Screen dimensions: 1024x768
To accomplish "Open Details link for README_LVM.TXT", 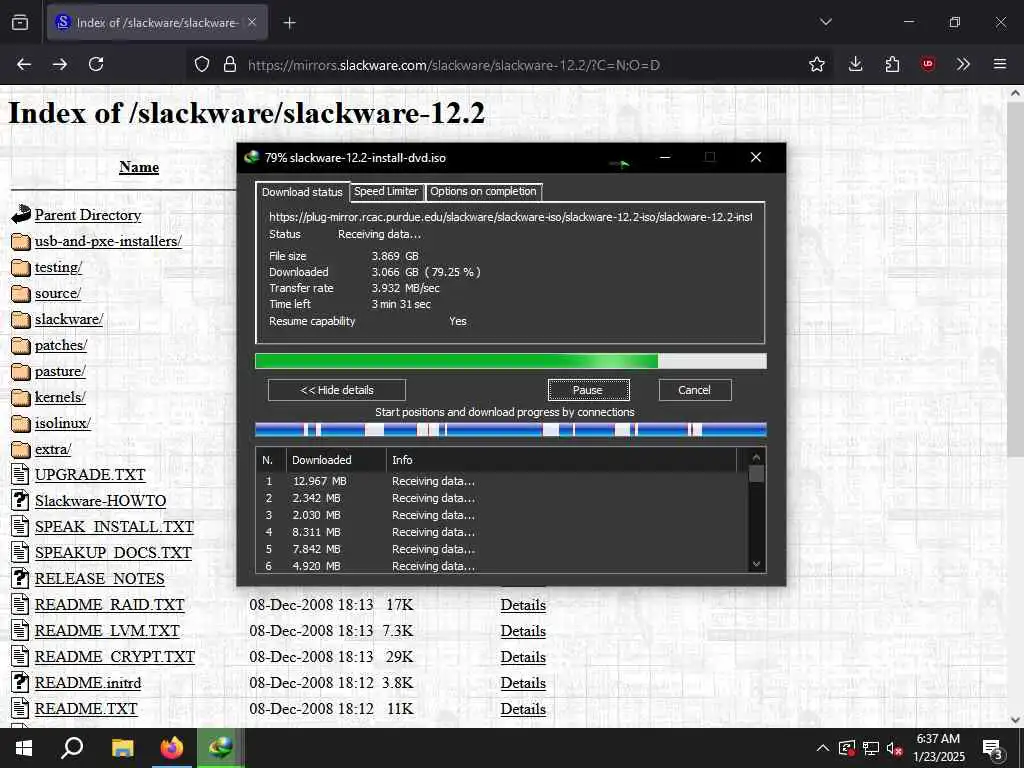I will tap(523, 631).
